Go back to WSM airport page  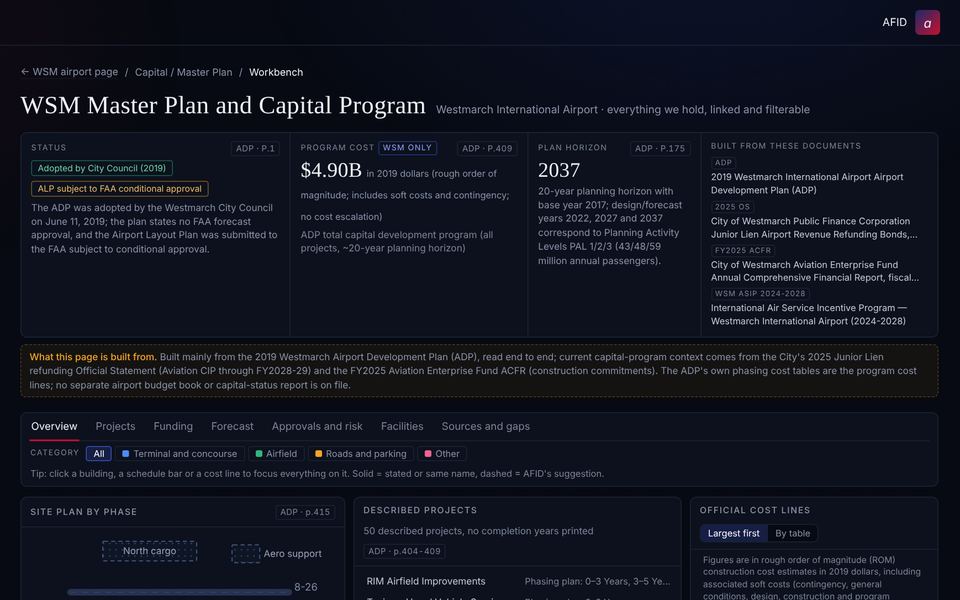(69, 72)
